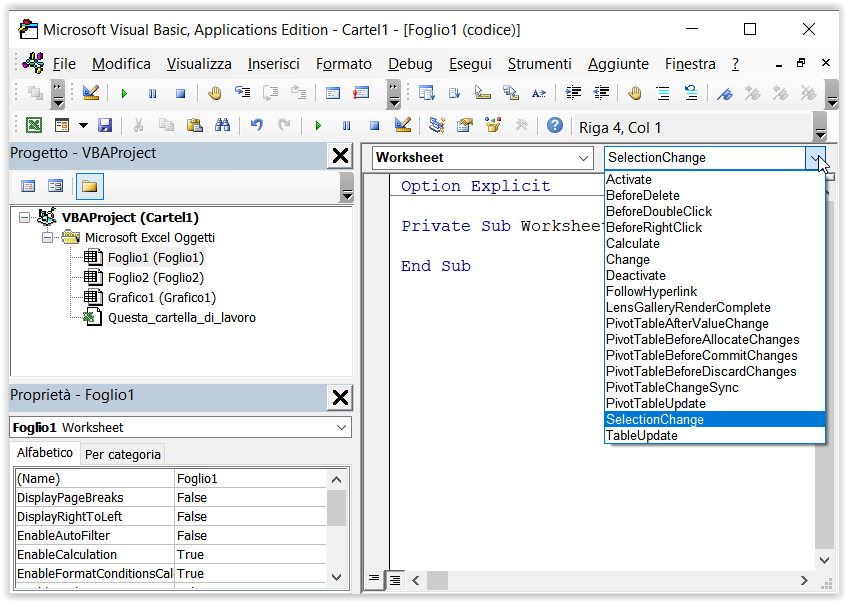The width and height of the screenshot is (847, 602).
Task: Switch to Full Module View at code bottom
Action: point(395,580)
